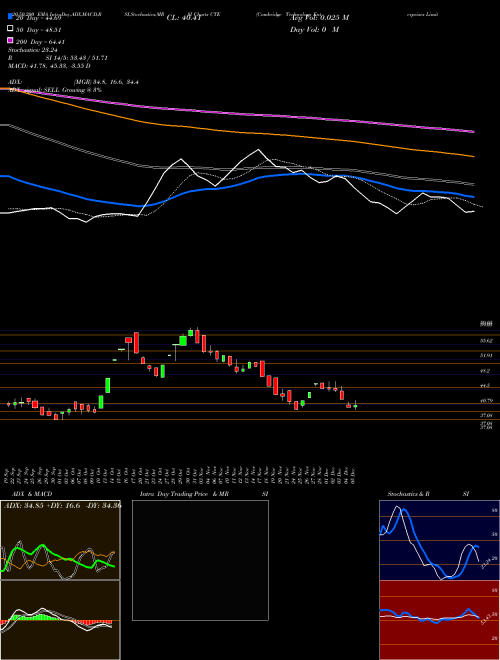Open the red RSI indicator panel
The height and width of the screenshot is (660, 500).
pyautogui.click(x=439, y=620)
